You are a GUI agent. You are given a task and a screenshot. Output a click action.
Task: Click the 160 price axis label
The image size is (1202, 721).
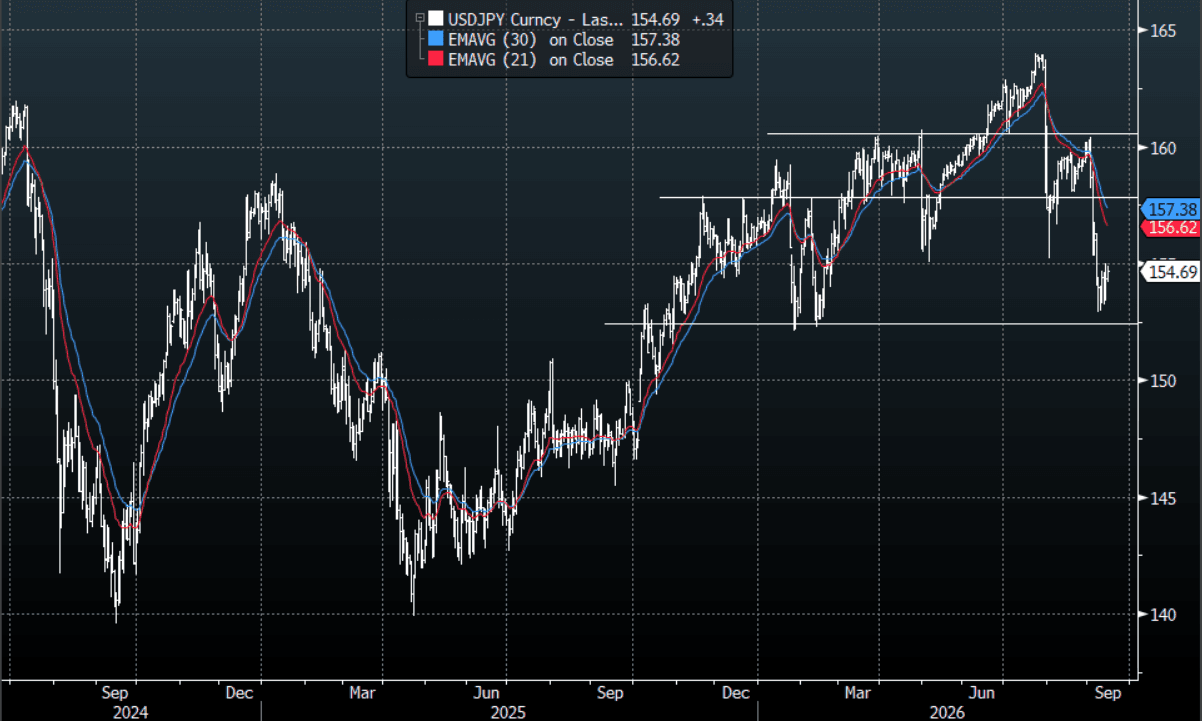tap(1163, 148)
